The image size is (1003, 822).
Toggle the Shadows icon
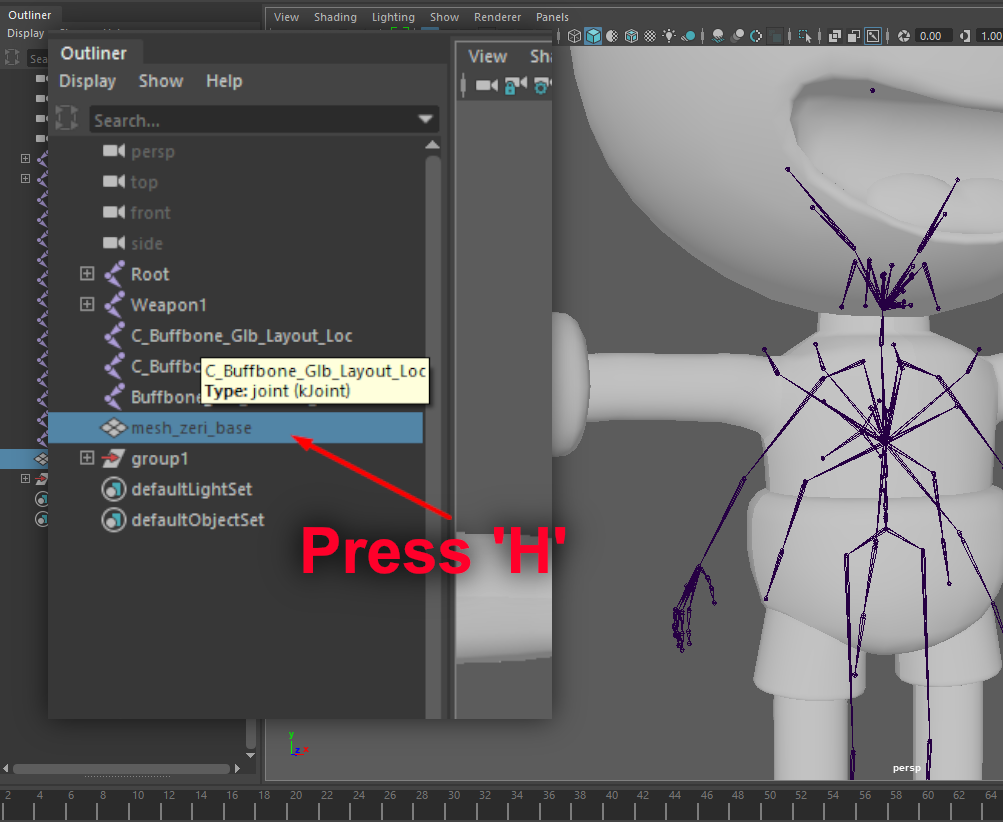tap(688, 36)
